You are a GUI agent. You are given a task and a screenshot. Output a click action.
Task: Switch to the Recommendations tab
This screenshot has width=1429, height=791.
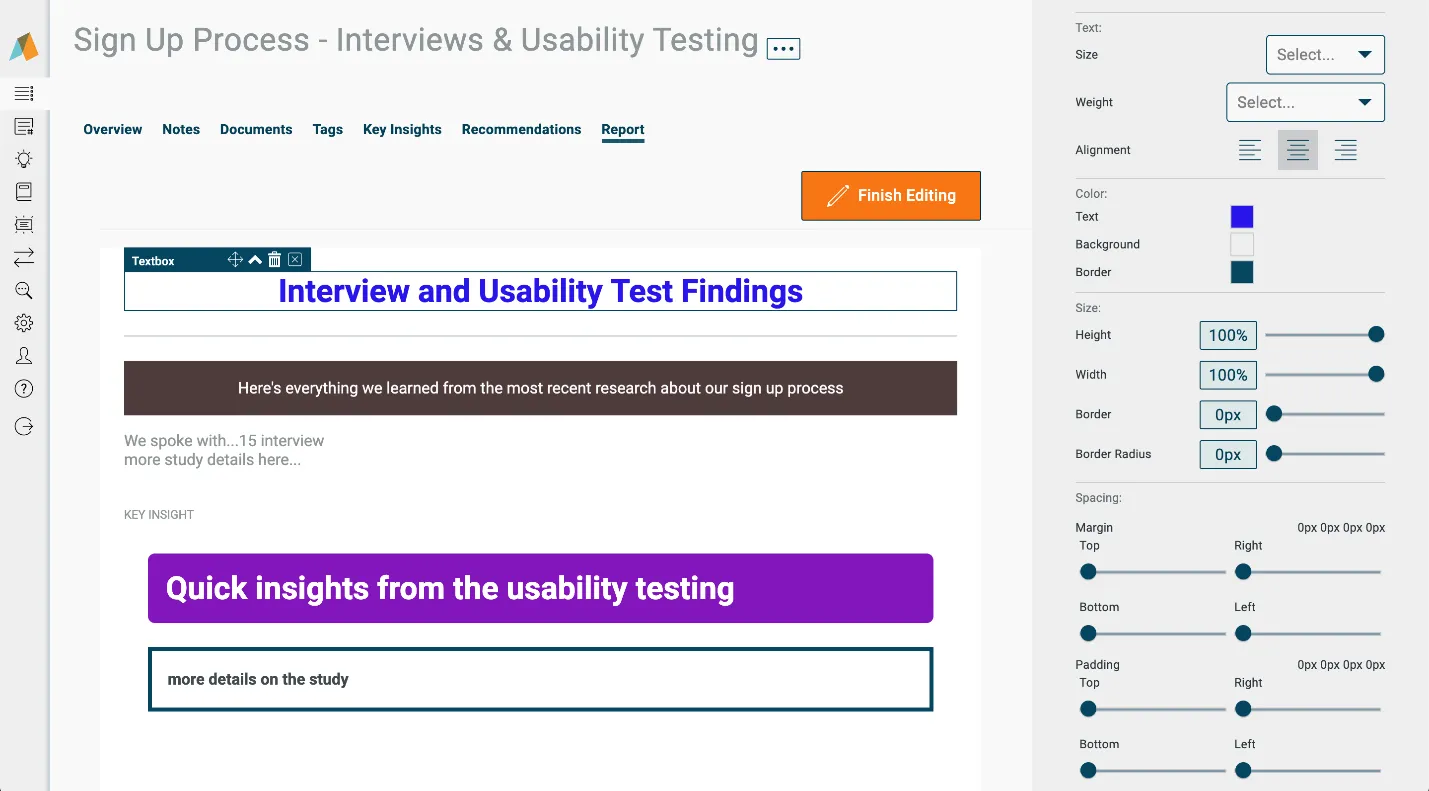521,129
